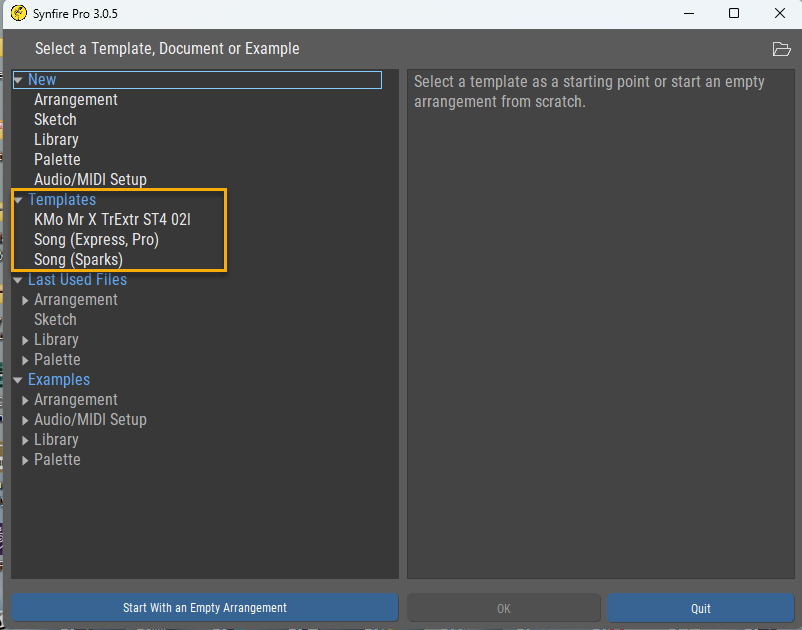Screen dimensions: 802x630
Task: Choose the Song (Sparks) template
Action: 78,260
